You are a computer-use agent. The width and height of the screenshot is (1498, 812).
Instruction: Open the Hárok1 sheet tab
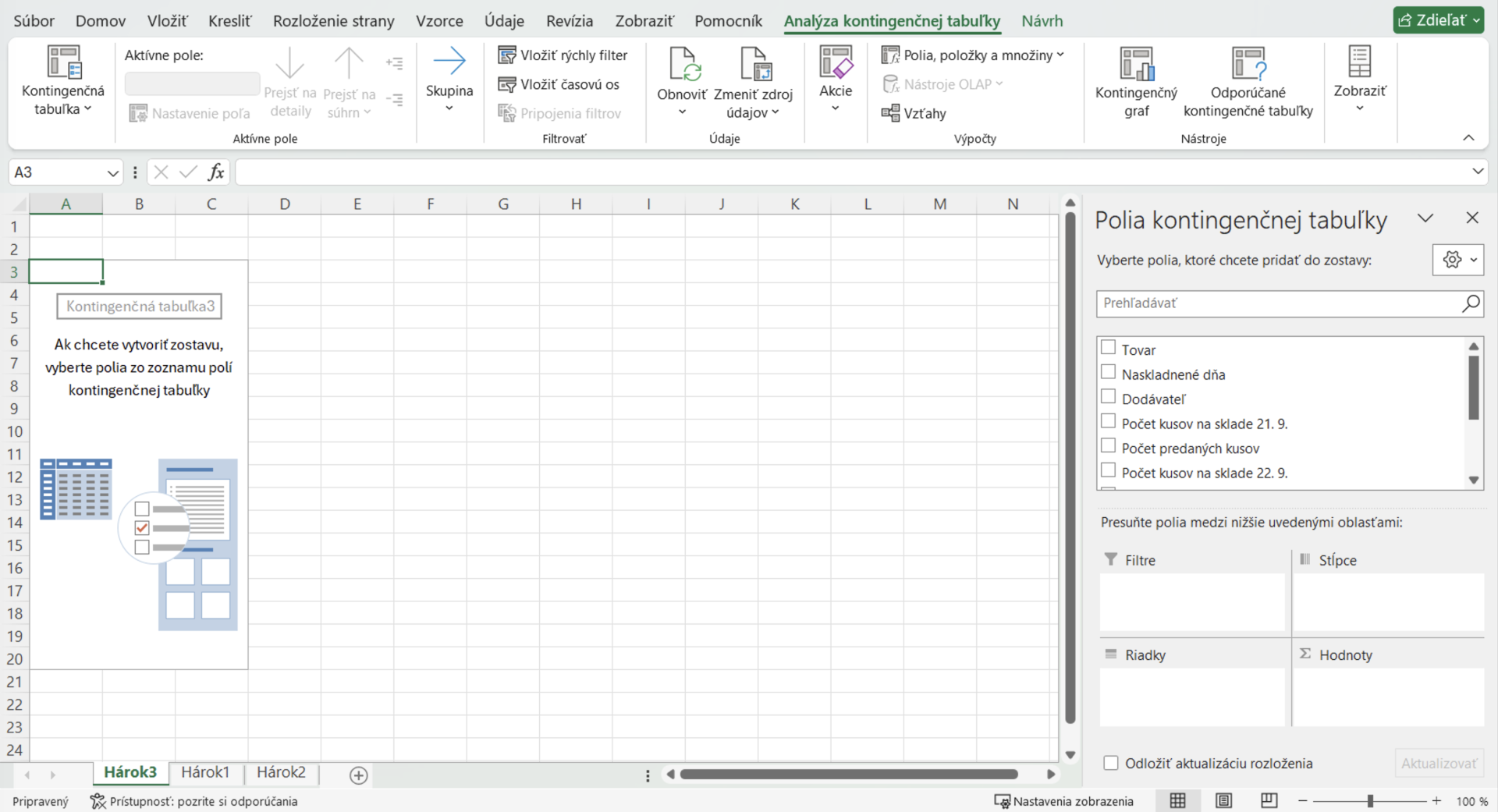(x=205, y=772)
